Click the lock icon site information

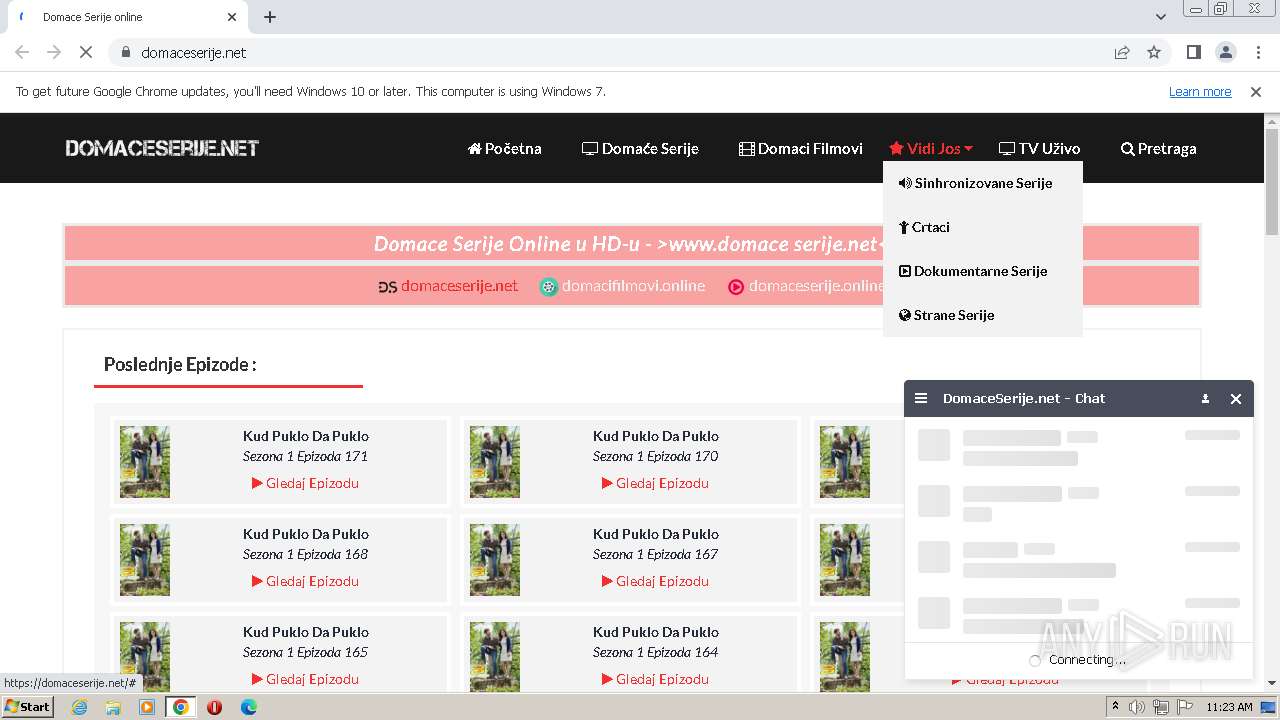[x=125, y=52]
